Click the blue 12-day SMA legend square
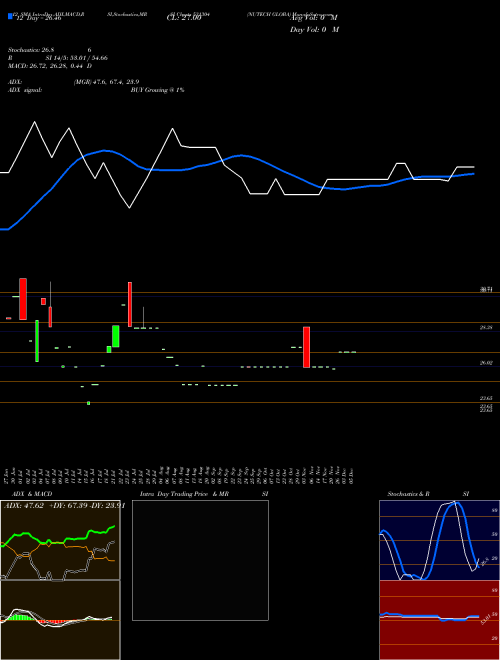500x660 pixels. click(10, 16)
